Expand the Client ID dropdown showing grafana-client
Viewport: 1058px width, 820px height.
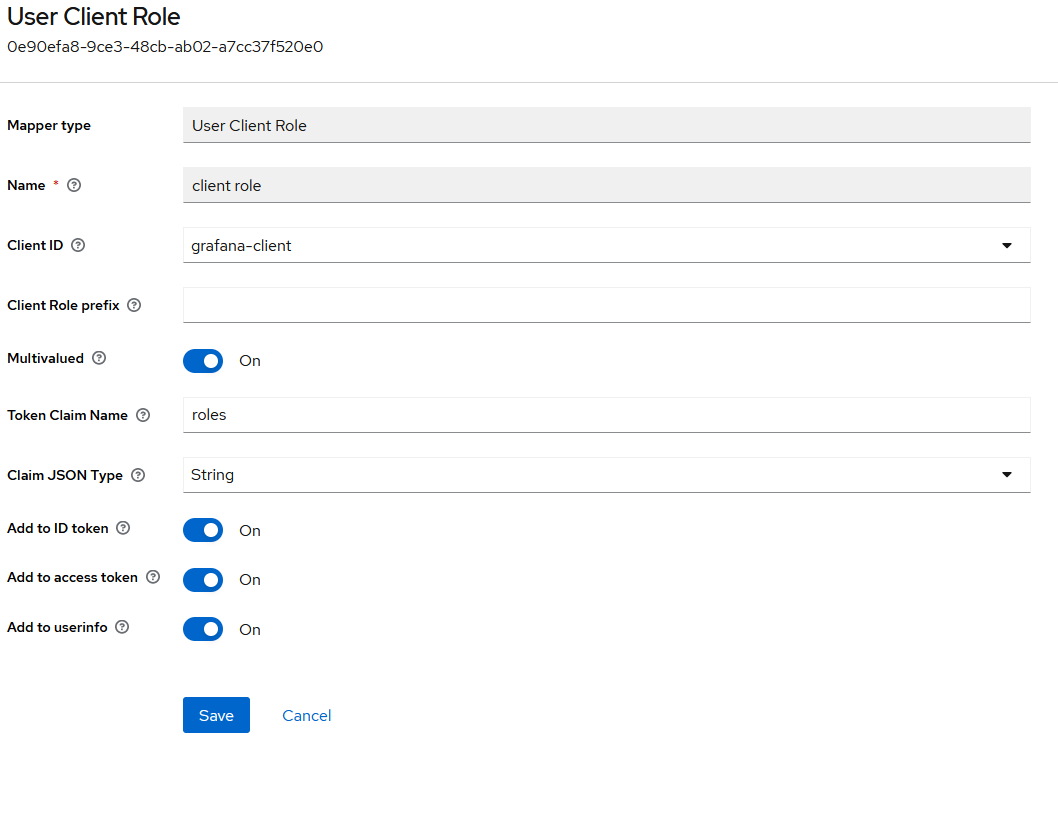606,245
